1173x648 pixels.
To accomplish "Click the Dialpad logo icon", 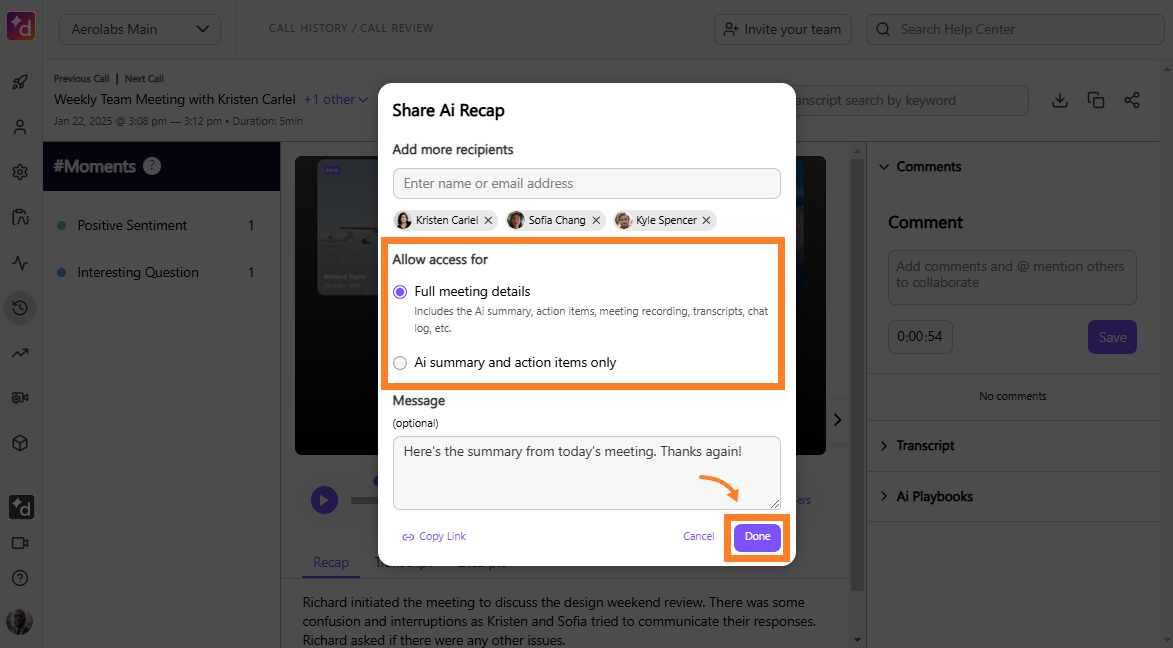I will 21,26.
